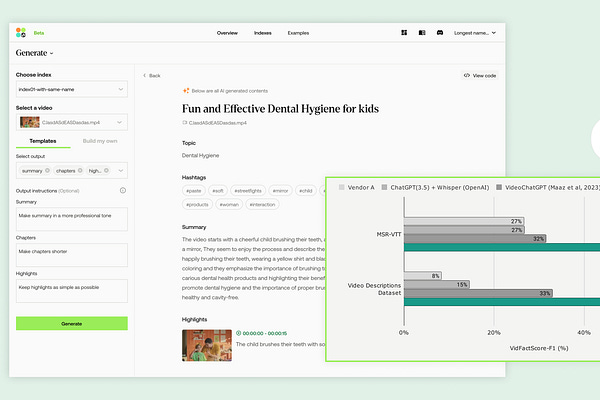Image resolution: width=600 pixels, height=400 pixels.
Task: Remove the high... chip from Select output
Action: [106, 170]
